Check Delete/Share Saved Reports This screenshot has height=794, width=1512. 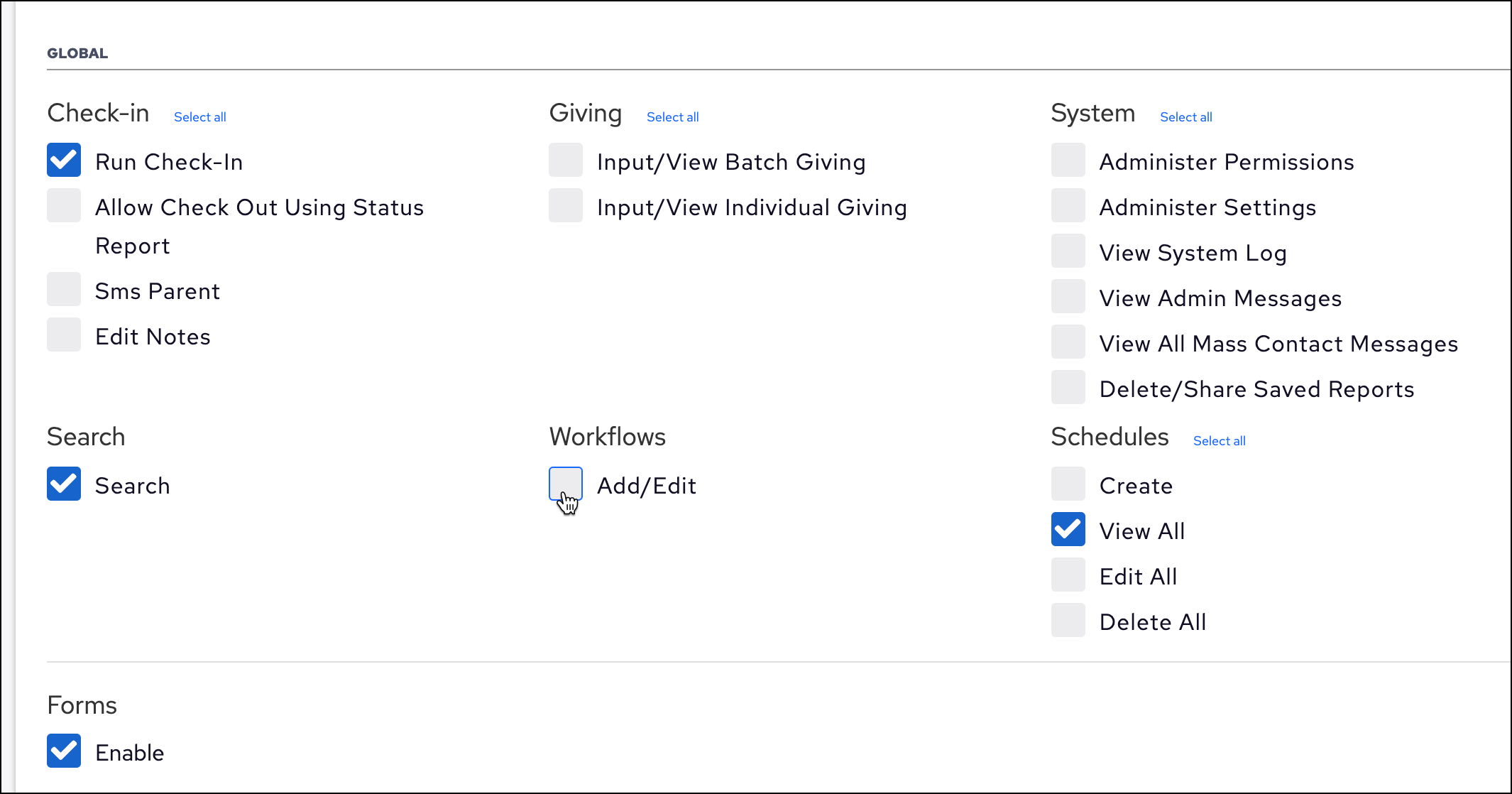pos(1068,388)
